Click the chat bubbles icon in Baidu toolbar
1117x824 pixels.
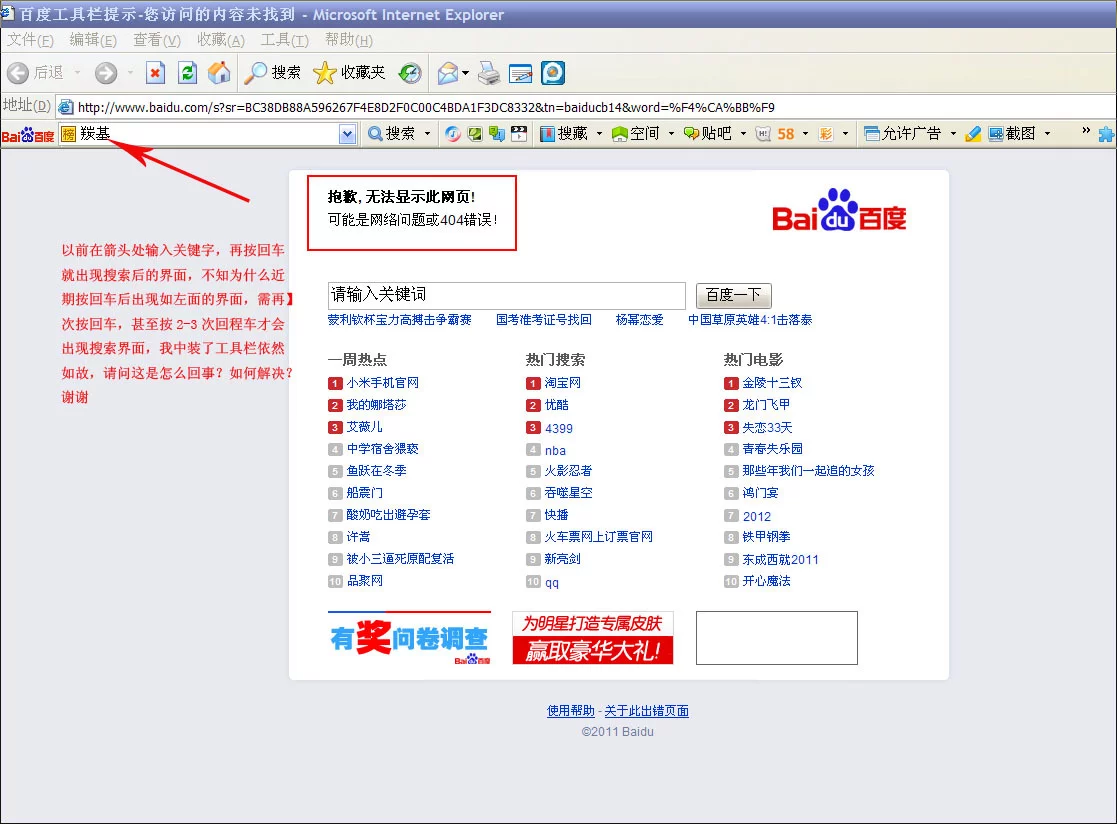[497, 133]
